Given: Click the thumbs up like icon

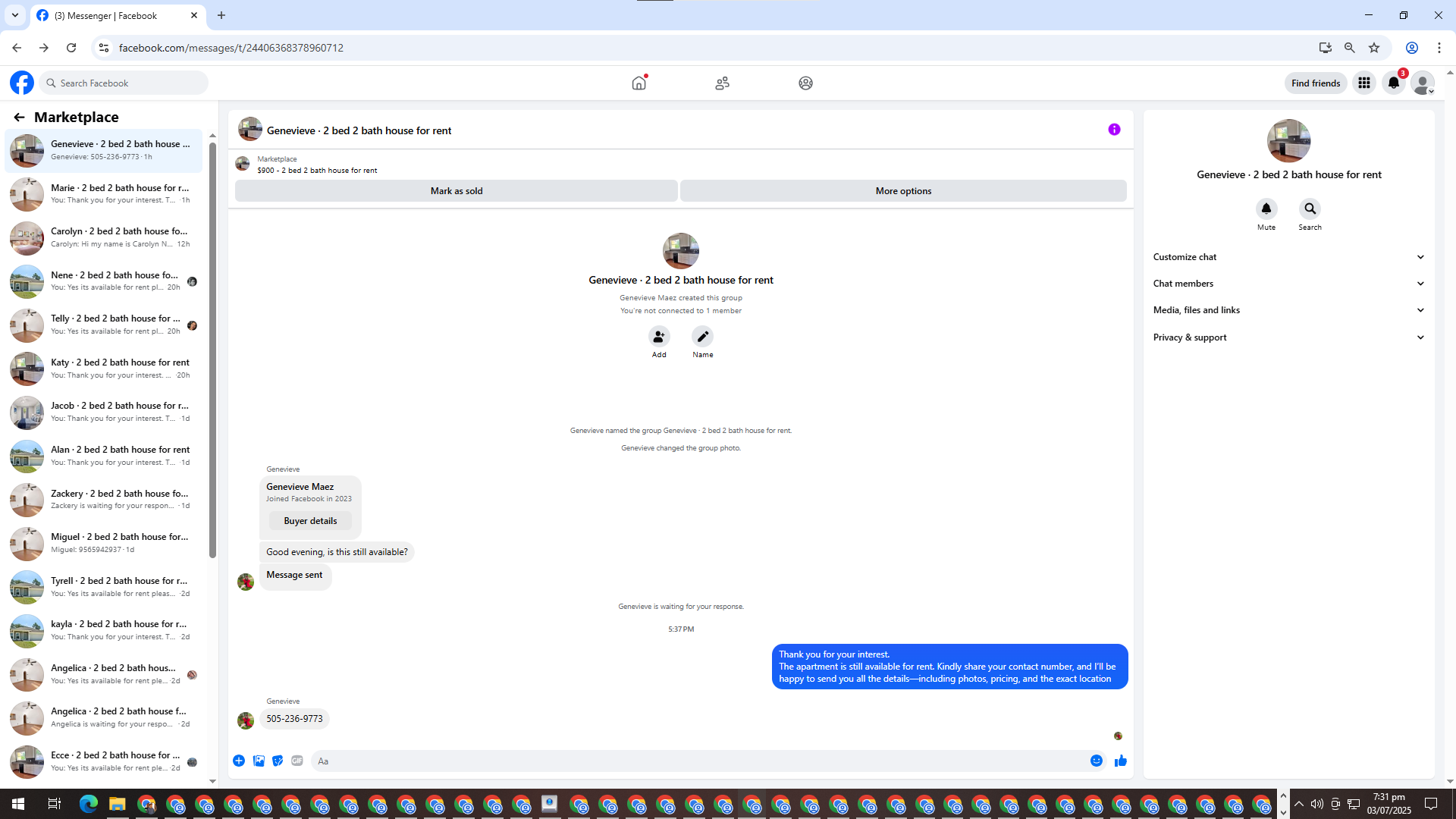Looking at the screenshot, I should [x=1120, y=761].
